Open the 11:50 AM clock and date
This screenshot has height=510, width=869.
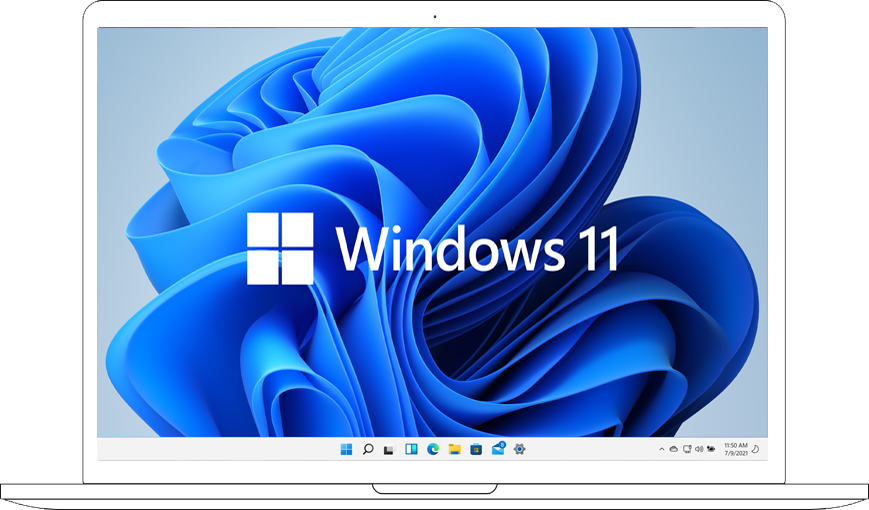(736, 449)
